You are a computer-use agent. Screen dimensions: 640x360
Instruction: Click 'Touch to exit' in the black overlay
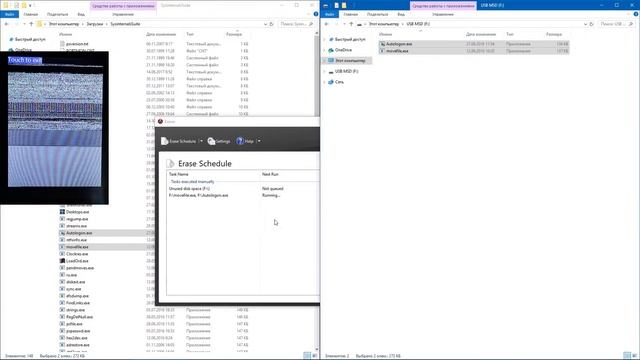25,60
